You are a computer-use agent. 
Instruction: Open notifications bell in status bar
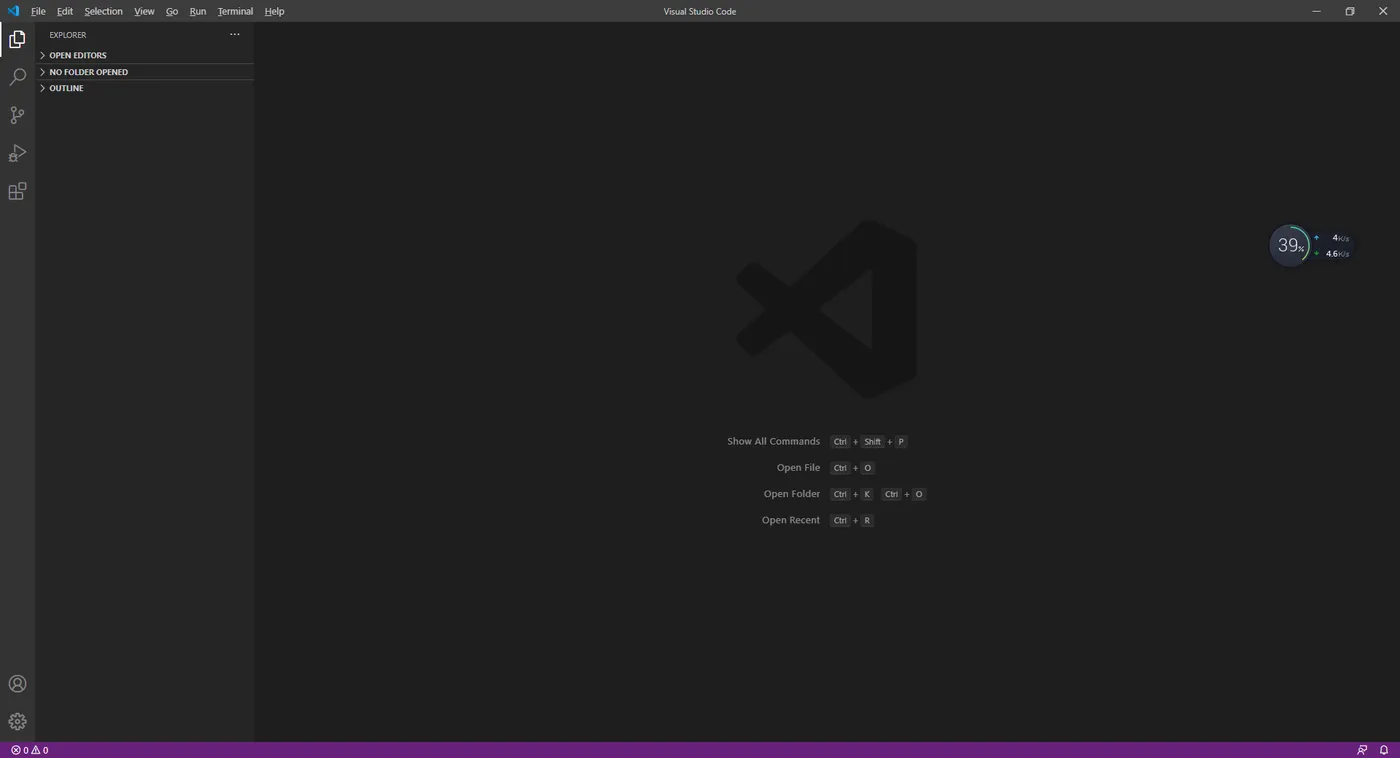point(1384,750)
